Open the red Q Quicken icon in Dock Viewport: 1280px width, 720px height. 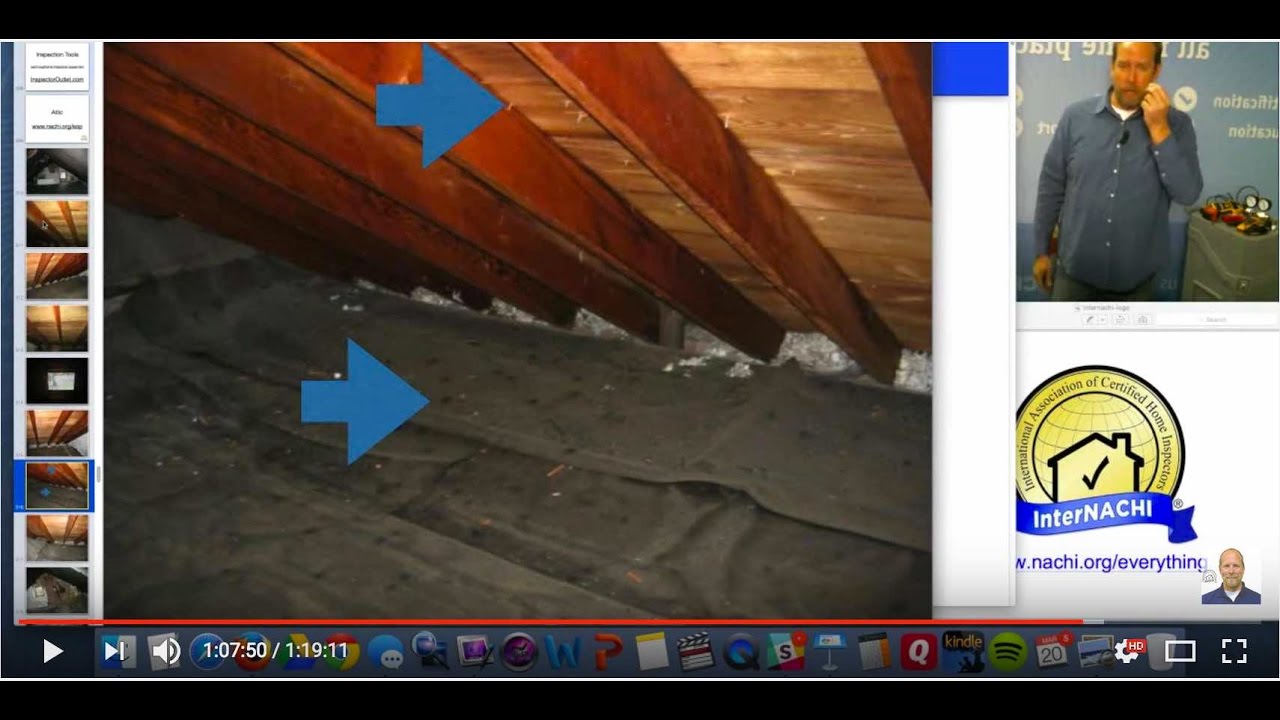(x=918, y=653)
